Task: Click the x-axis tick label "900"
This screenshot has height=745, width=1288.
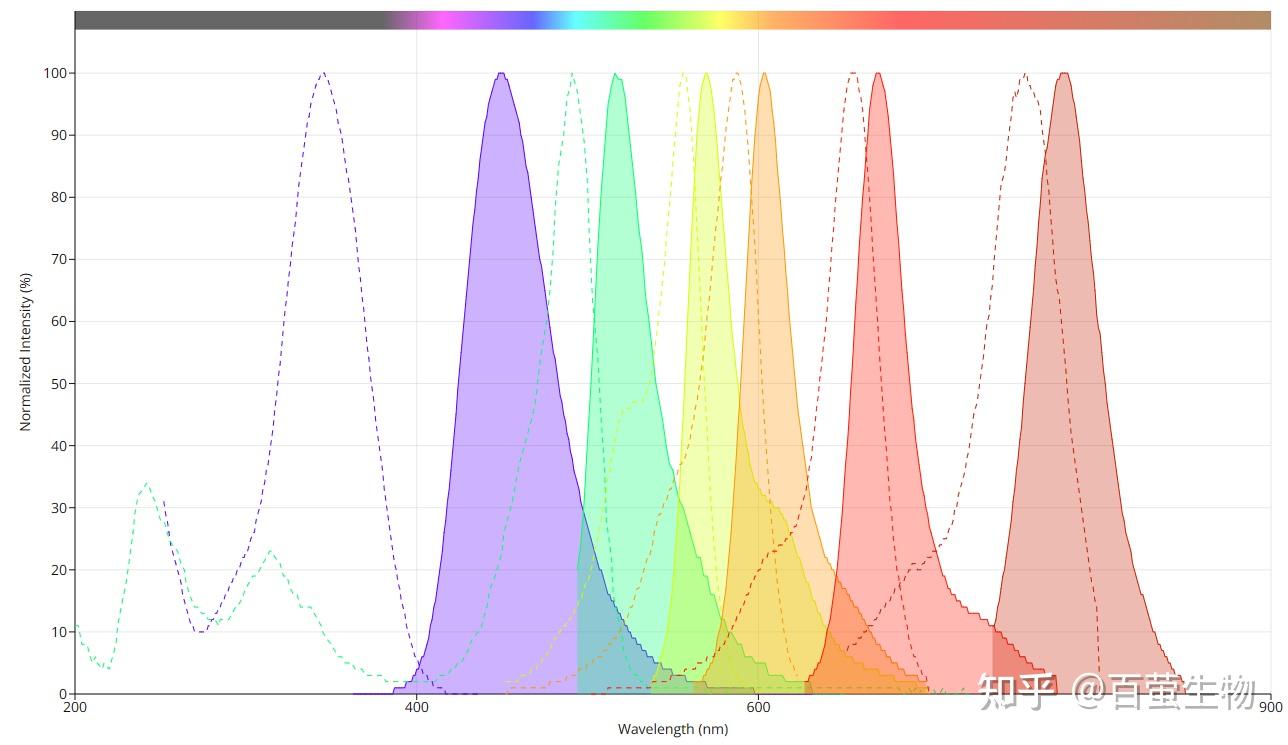Action: [1270, 707]
